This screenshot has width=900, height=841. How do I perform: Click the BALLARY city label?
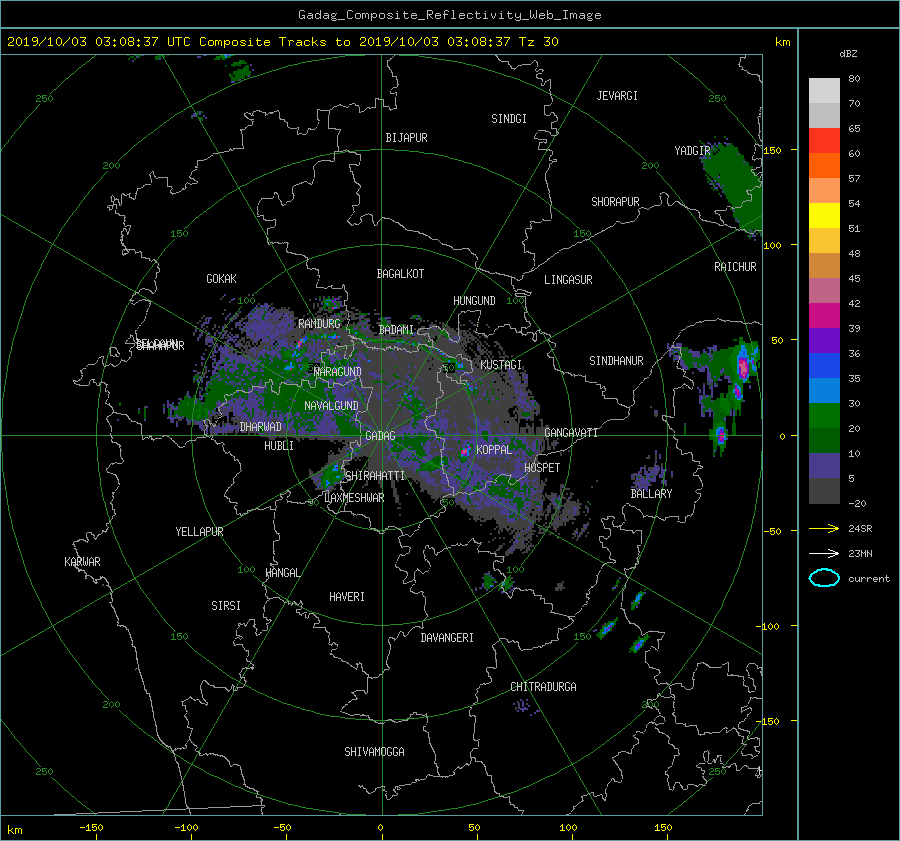(651, 494)
